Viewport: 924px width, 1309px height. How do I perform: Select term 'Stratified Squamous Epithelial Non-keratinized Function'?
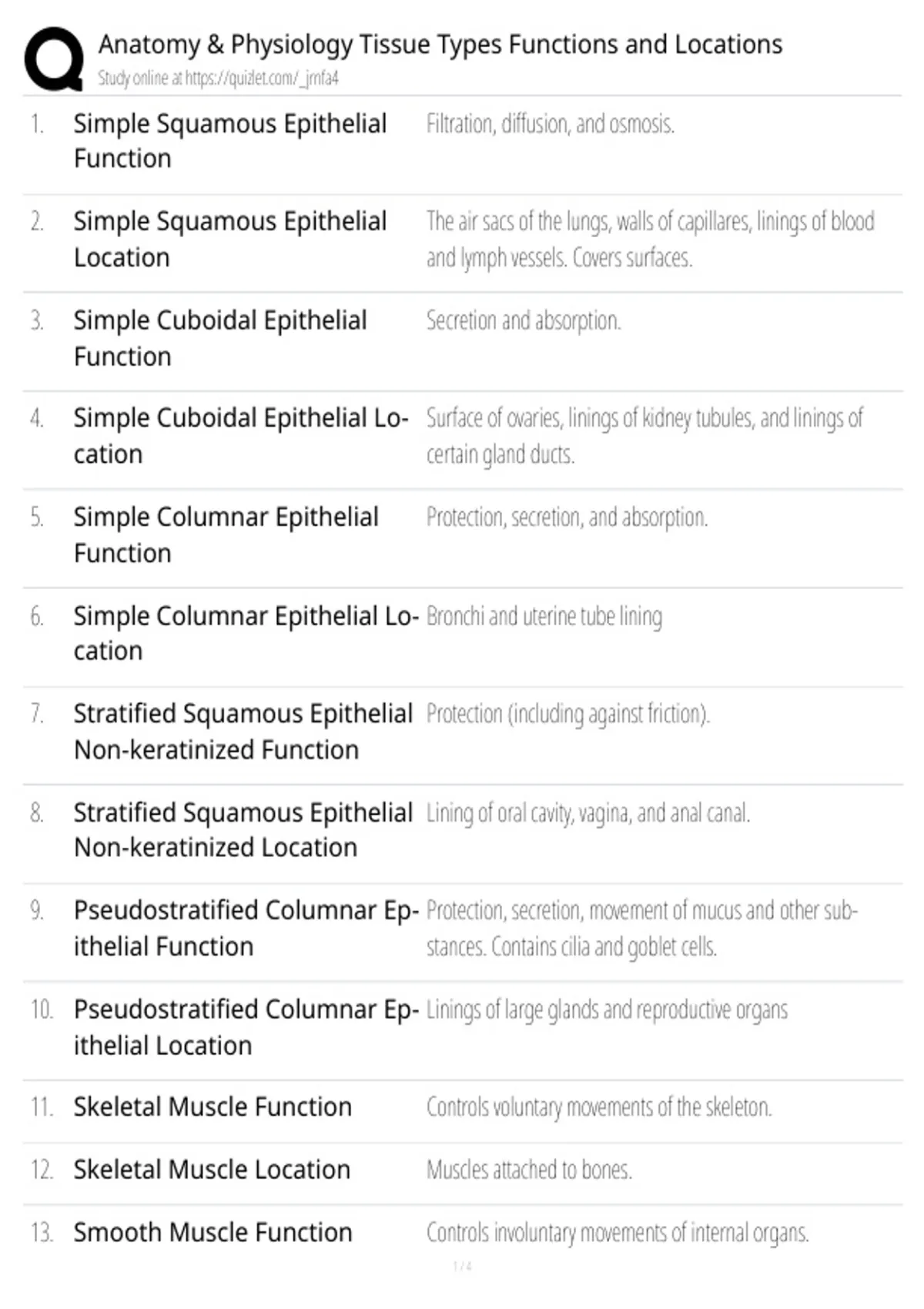tap(243, 731)
